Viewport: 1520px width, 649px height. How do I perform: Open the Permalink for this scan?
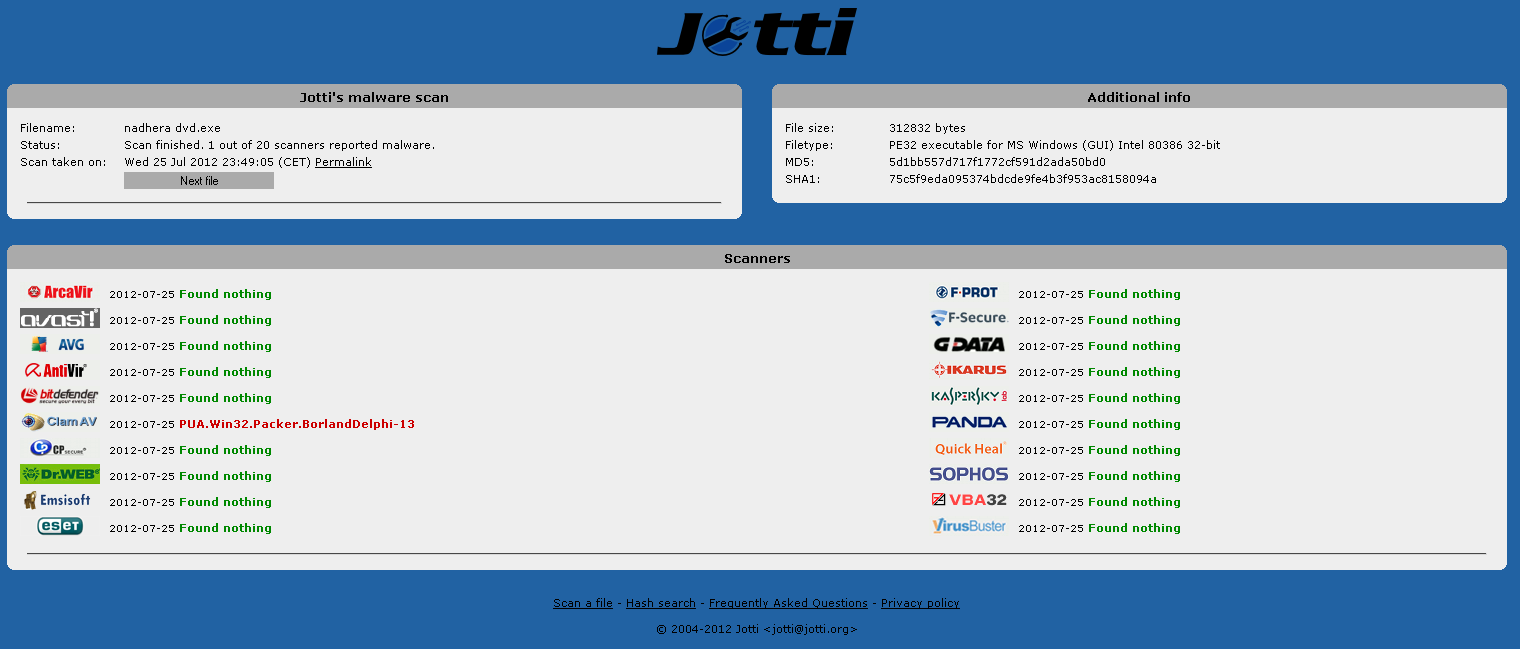tap(343, 162)
